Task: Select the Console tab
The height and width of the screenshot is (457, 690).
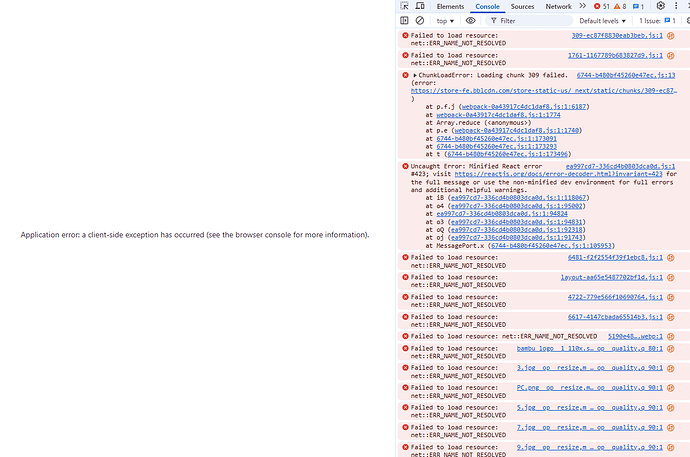Action: [x=488, y=7]
